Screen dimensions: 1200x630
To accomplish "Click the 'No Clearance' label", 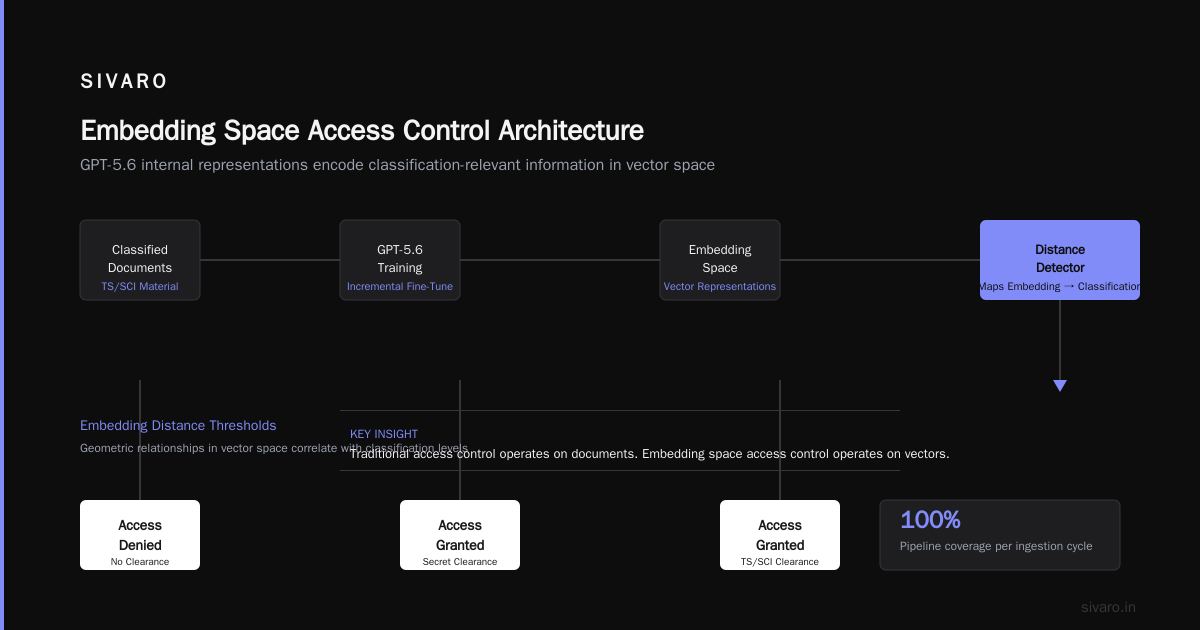I will [x=140, y=562].
